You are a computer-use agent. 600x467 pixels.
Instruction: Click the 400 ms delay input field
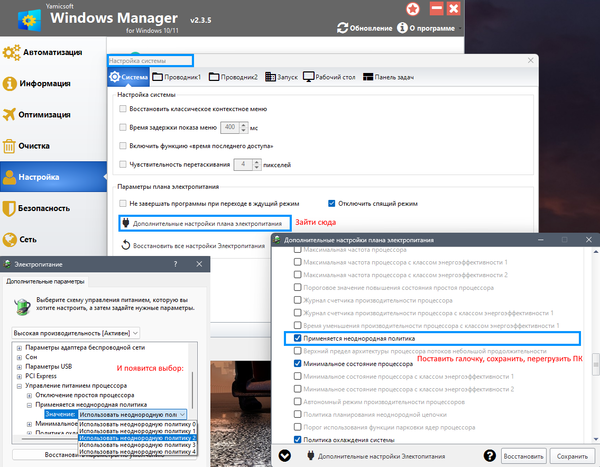pos(230,127)
